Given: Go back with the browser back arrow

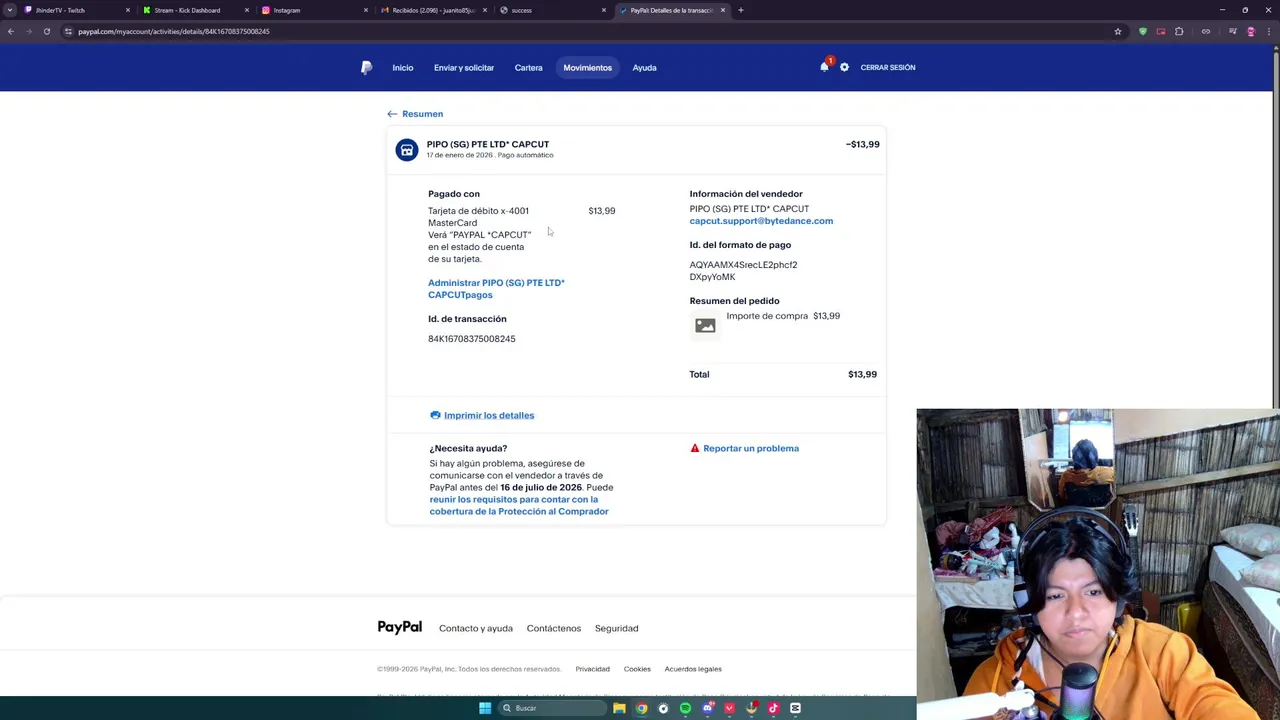Looking at the screenshot, I should [11, 31].
